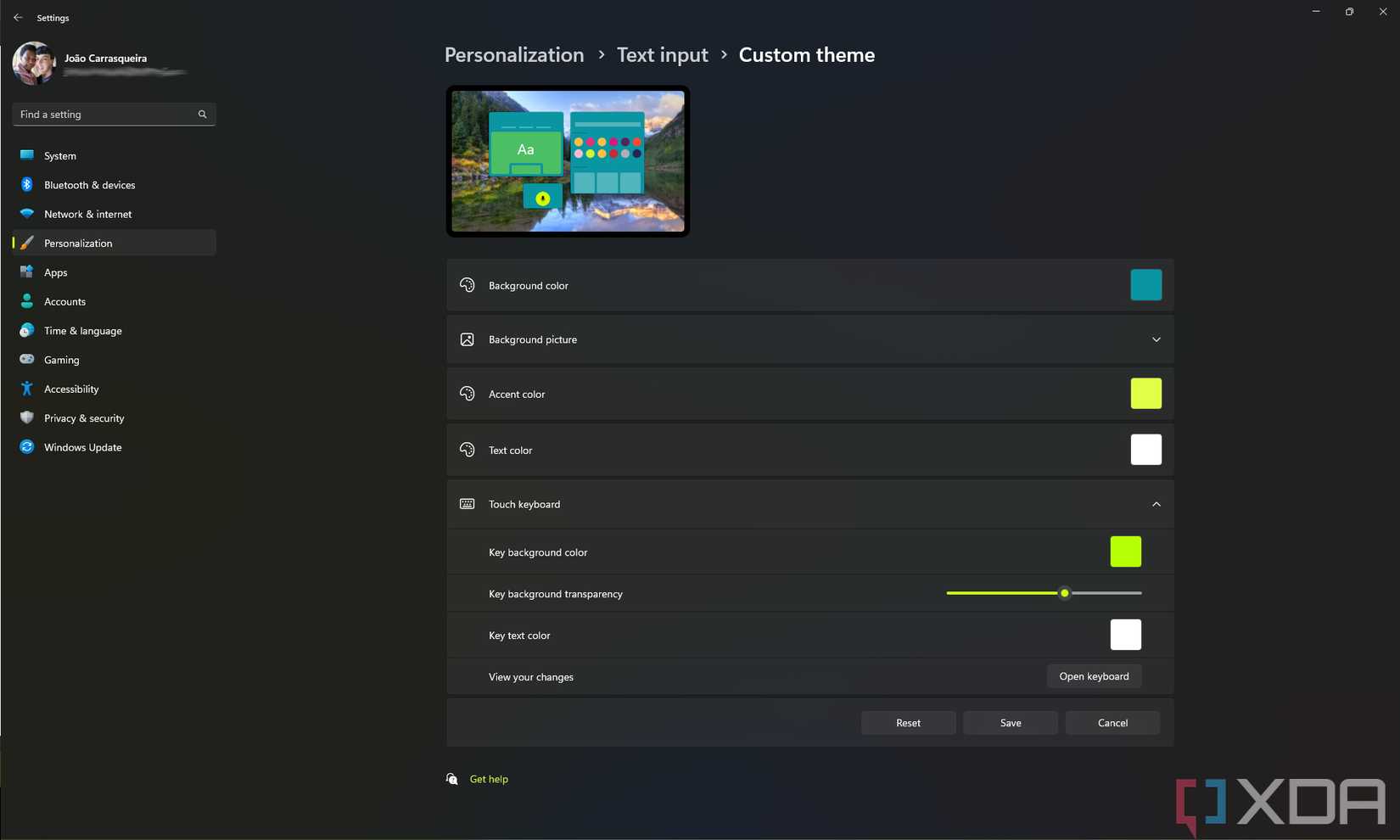Screen dimensions: 1400x840
Task: Click the back arrow in the title bar
Action: pyautogui.click(x=17, y=17)
